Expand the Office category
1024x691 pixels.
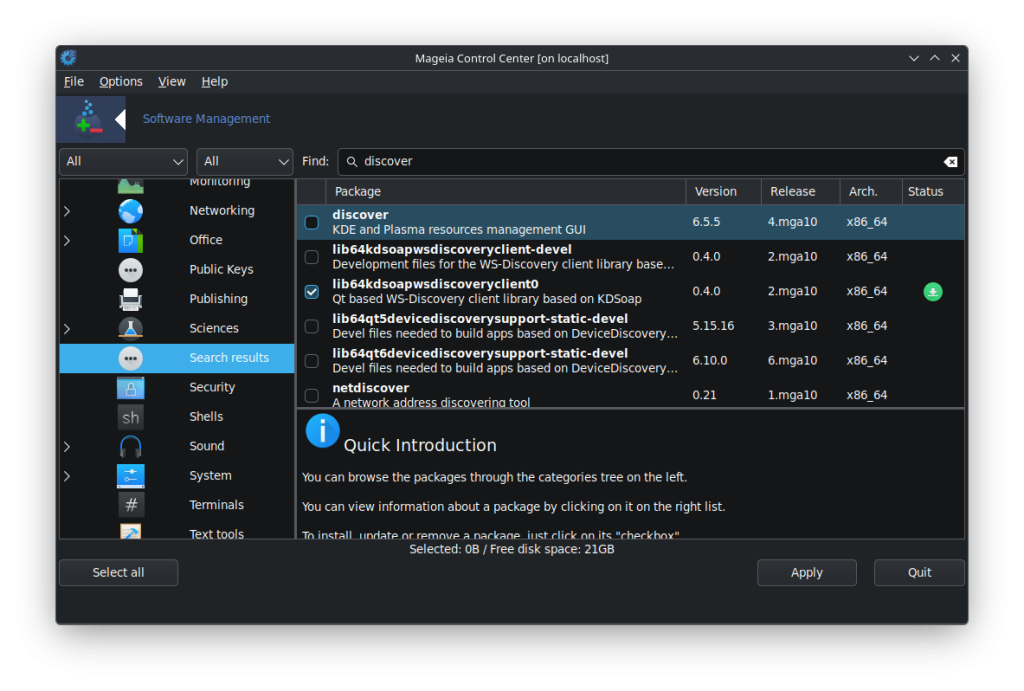(67, 240)
